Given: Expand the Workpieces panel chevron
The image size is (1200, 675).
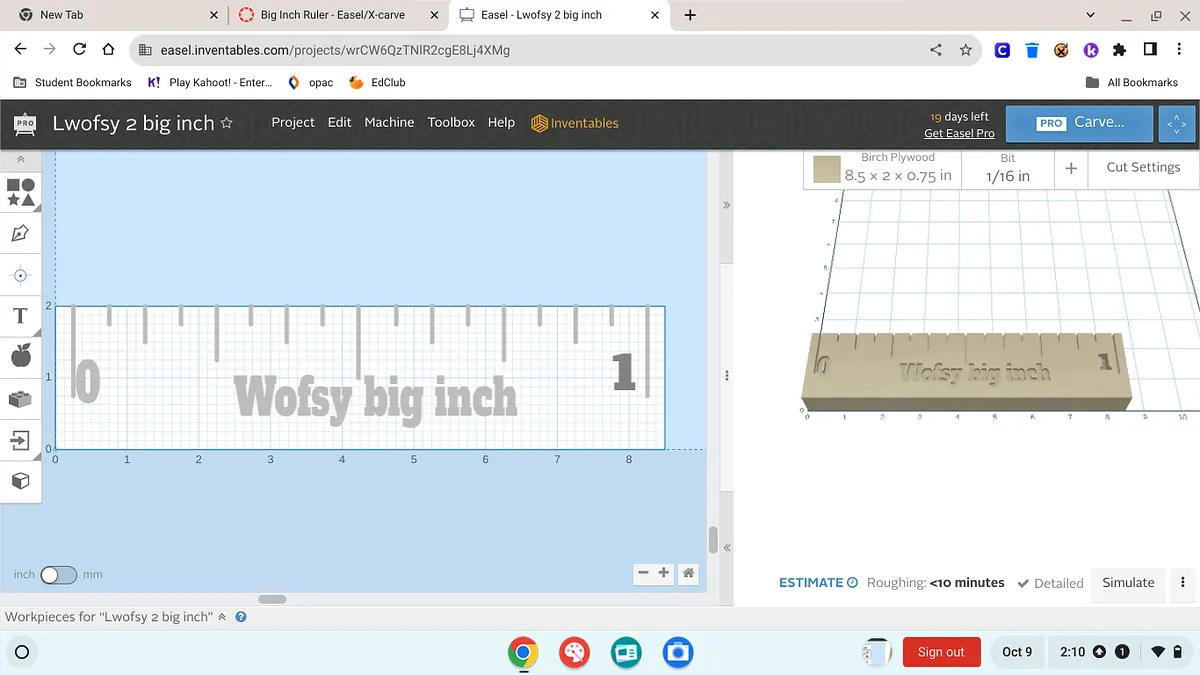Looking at the screenshot, I should 222,617.
